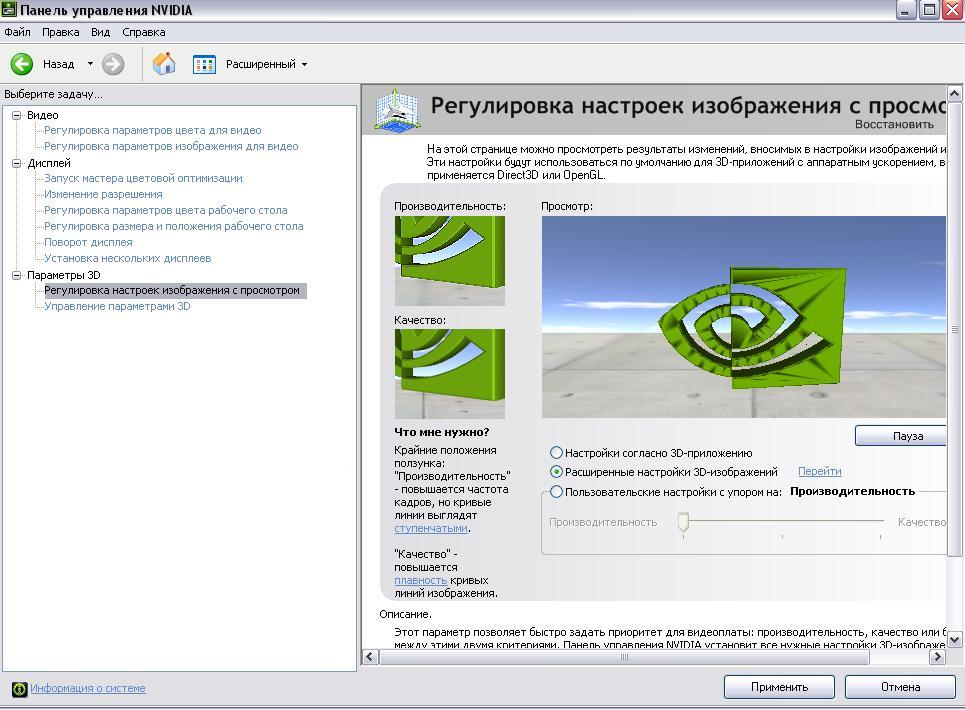Screen dimensions: 965x710
Task: Open Регулировка параметров цвета рабочего стола
Action: [x=166, y=210]
